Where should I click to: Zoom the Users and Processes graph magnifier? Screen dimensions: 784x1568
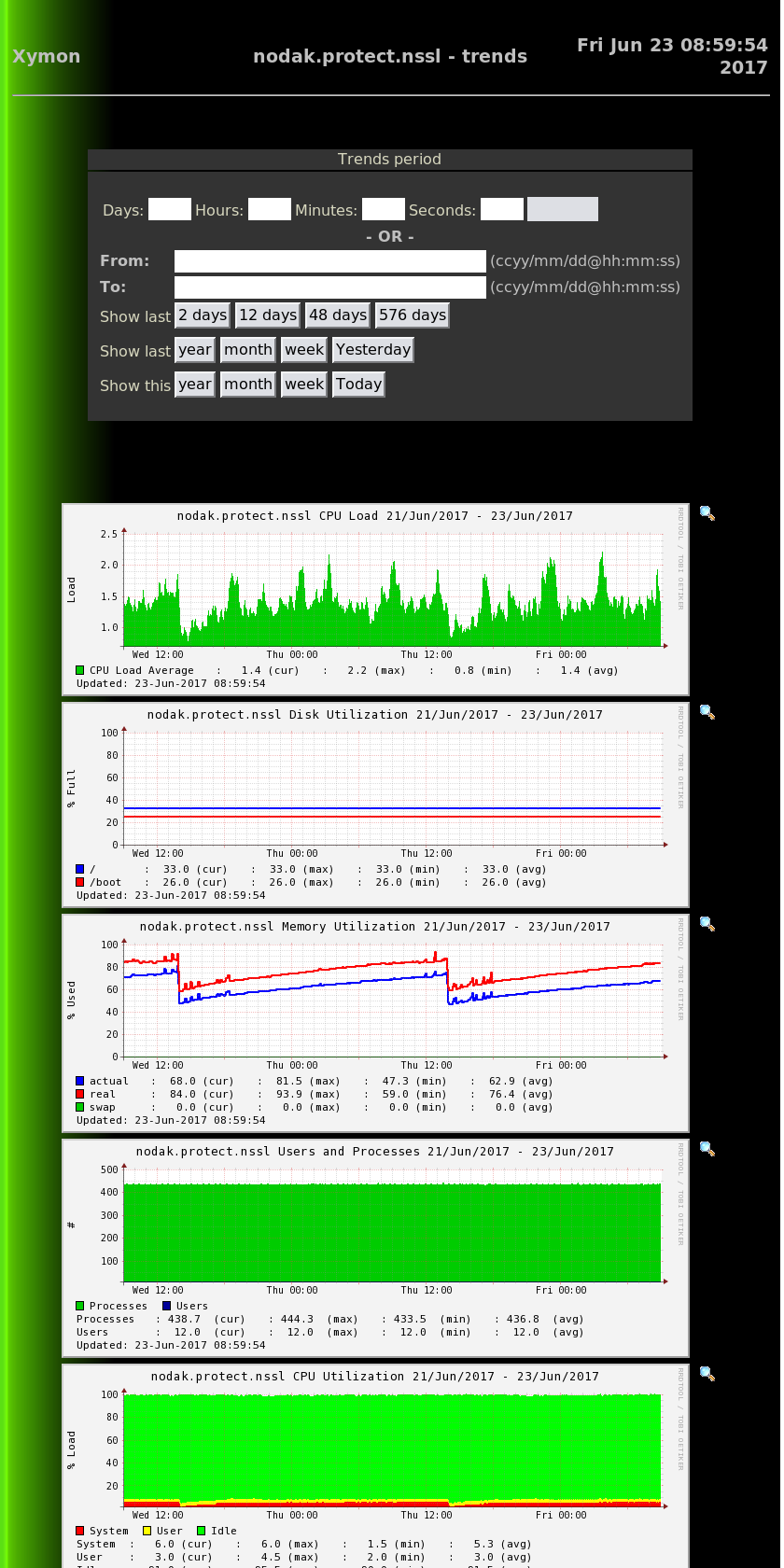(x=707, y=1149)
